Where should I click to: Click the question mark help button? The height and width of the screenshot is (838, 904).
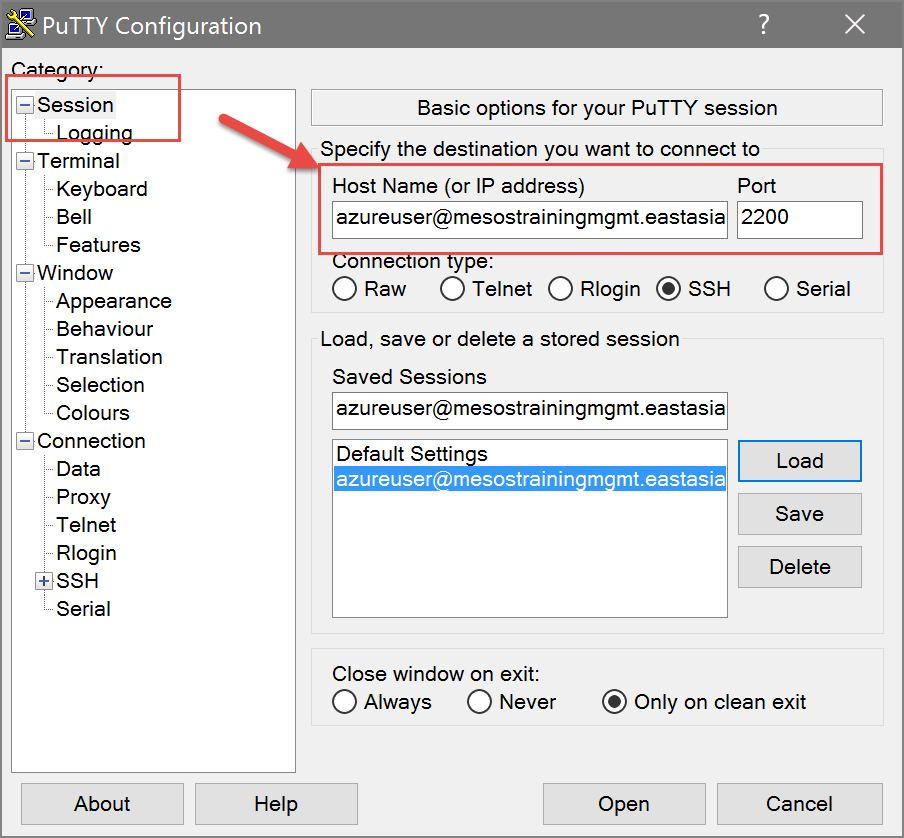coord(763,25)
